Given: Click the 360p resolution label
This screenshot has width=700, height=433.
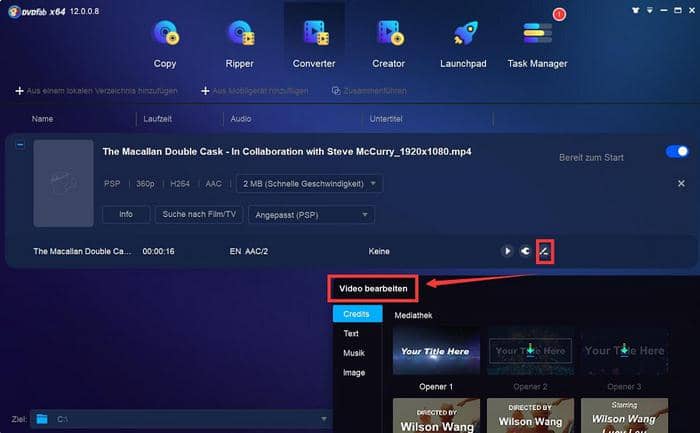Looking at the screenshot, I should [145, 184].
